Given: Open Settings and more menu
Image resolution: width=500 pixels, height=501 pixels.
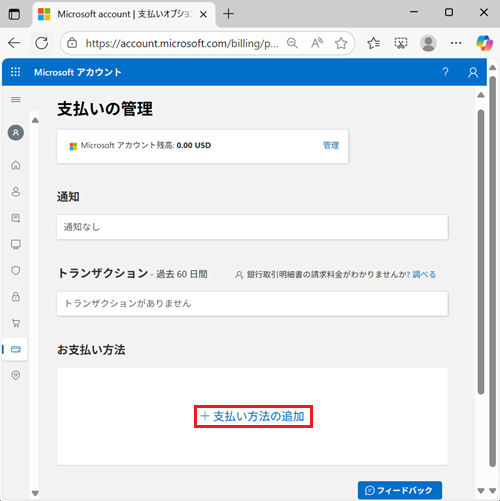Looking at the screenshot, I should 456,43.
